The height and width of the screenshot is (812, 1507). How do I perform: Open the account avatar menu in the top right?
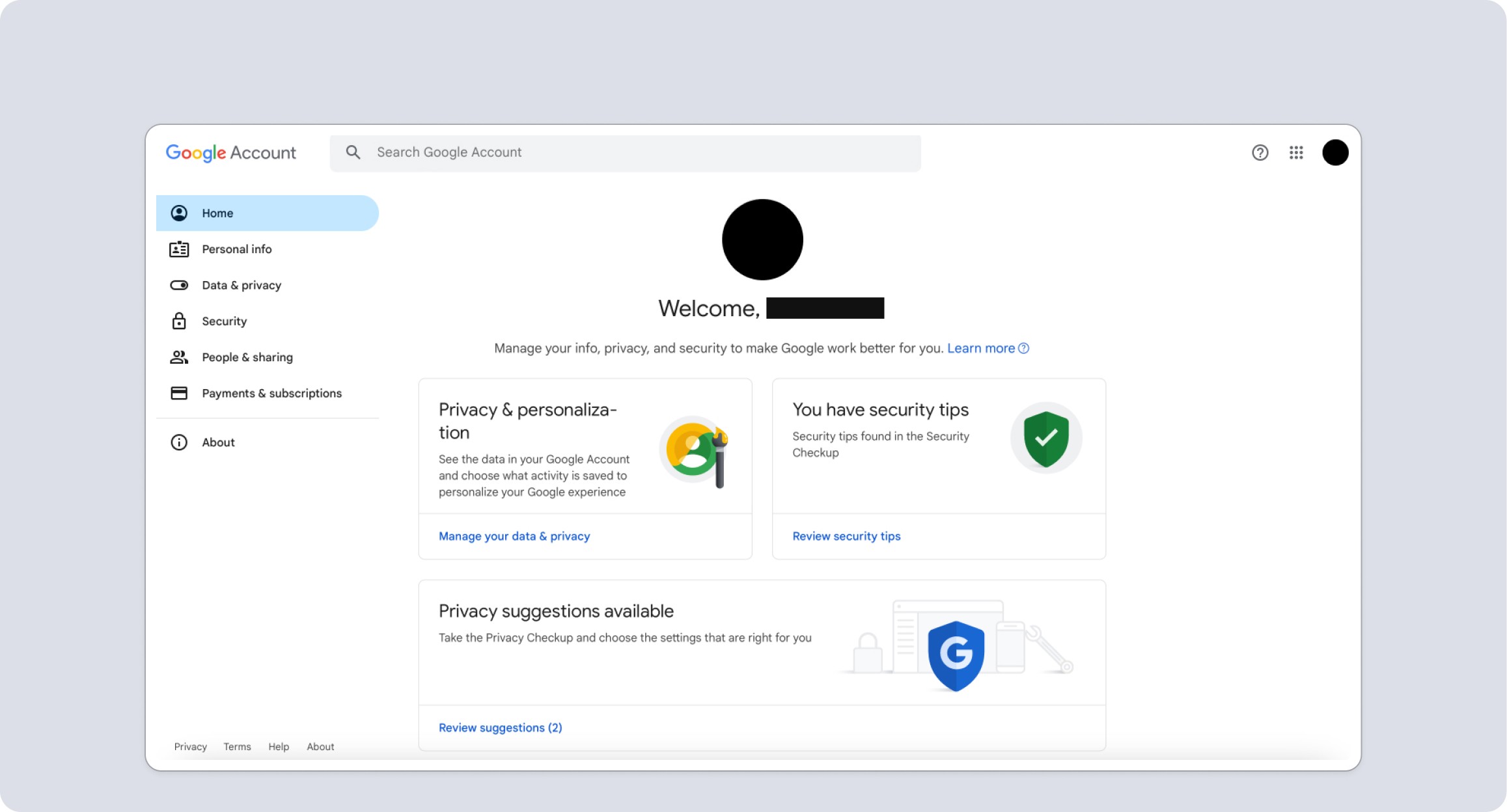1334,152
